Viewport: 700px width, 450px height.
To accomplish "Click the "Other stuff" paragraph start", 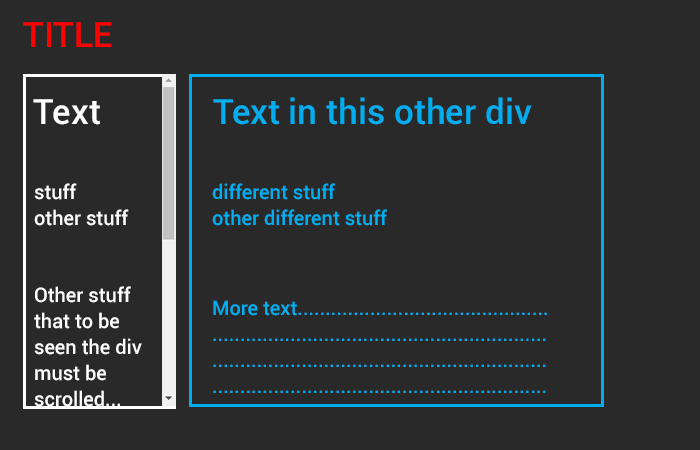I will [82, 295].
